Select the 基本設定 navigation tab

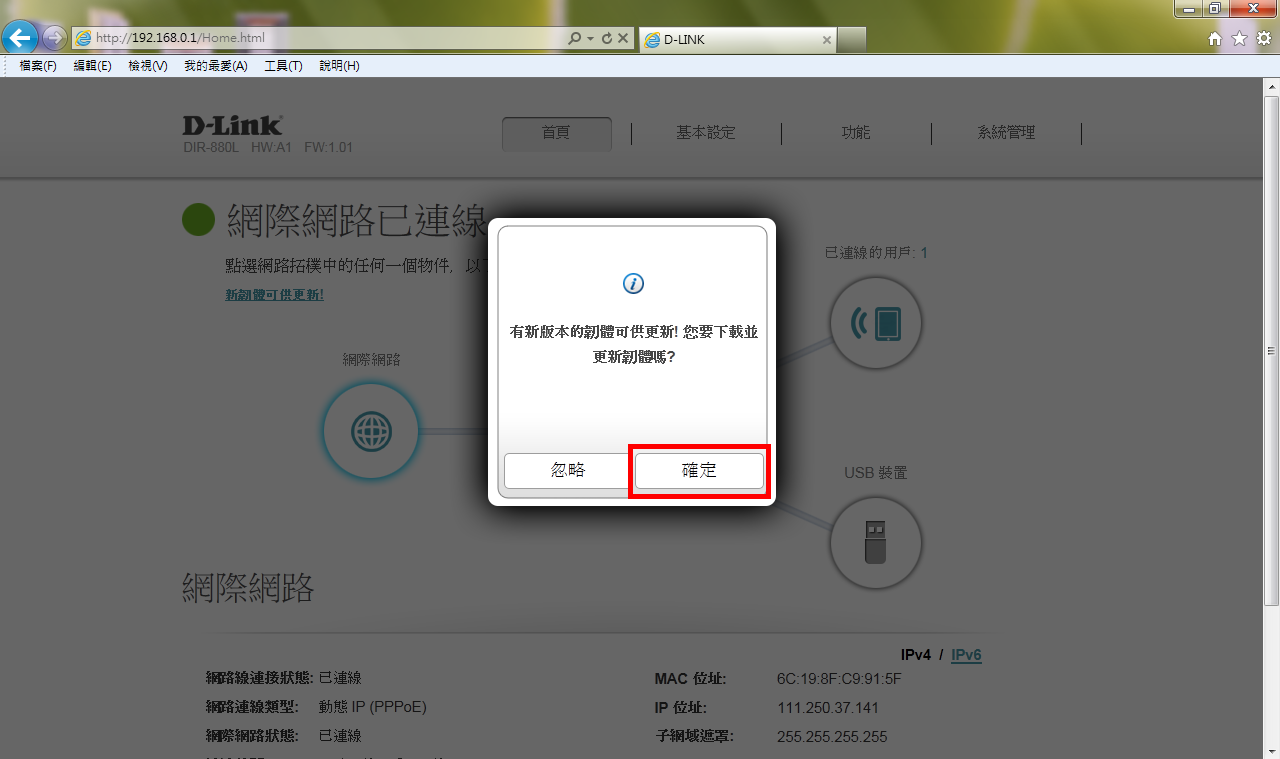tap(705, 133)
